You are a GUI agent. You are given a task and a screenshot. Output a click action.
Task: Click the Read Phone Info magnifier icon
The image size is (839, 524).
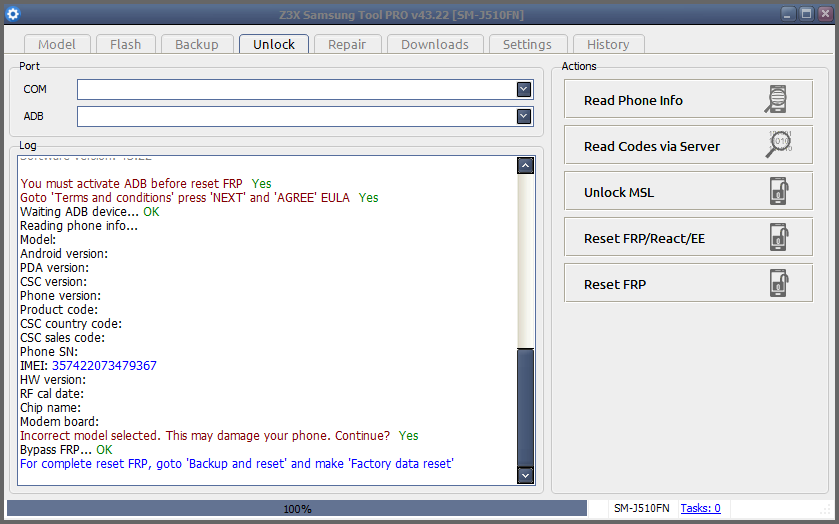tap(776, 99)
